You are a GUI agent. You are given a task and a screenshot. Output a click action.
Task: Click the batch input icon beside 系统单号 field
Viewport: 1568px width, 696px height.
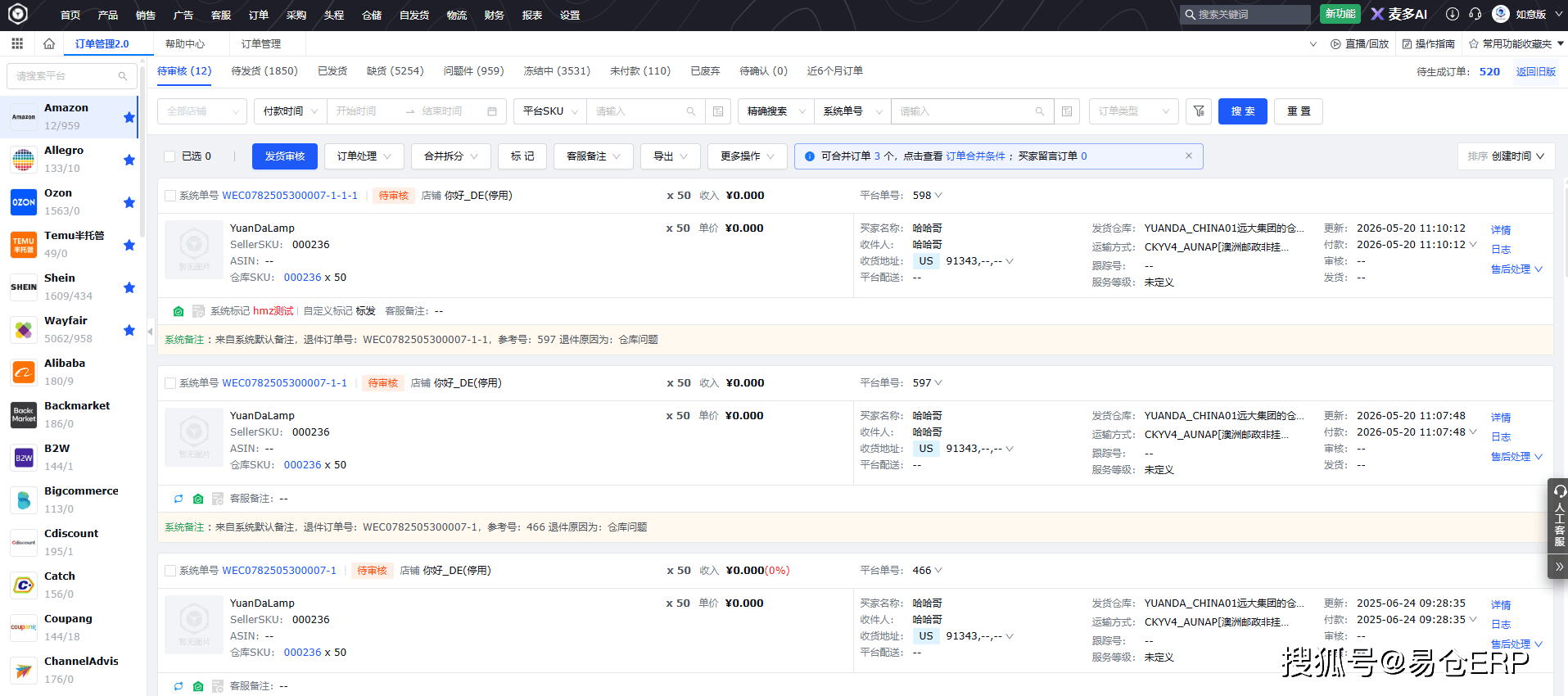(1067, 111)
